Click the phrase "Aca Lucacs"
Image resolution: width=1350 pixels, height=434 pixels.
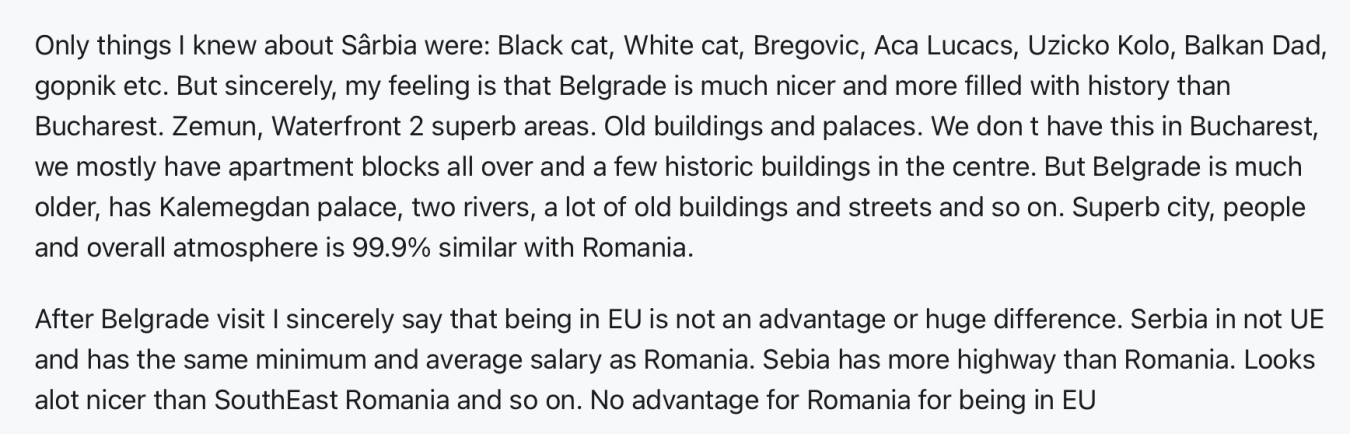point(943,47)
